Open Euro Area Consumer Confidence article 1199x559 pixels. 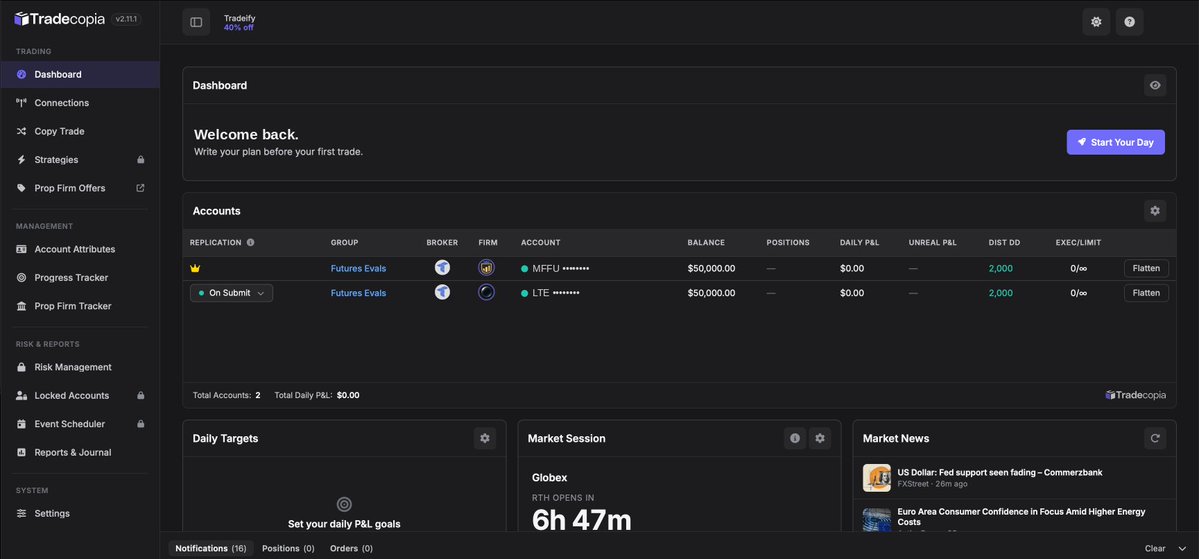click(1022, 516)
